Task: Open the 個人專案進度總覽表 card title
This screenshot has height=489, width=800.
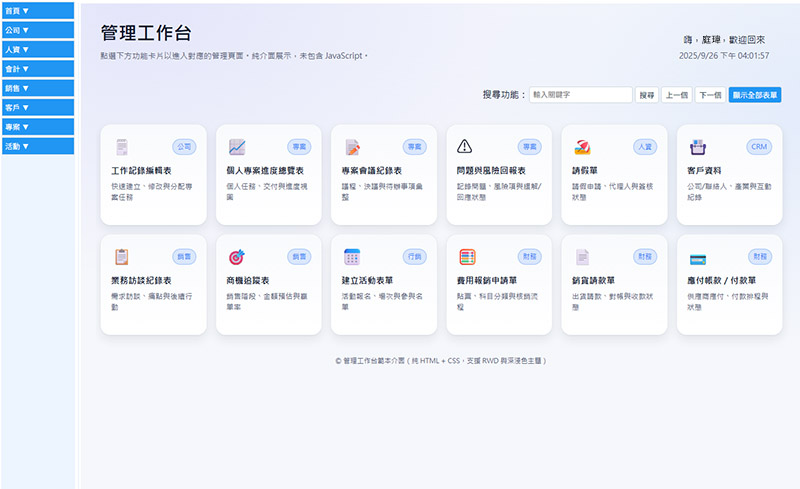Action: [x=265, y=170]
